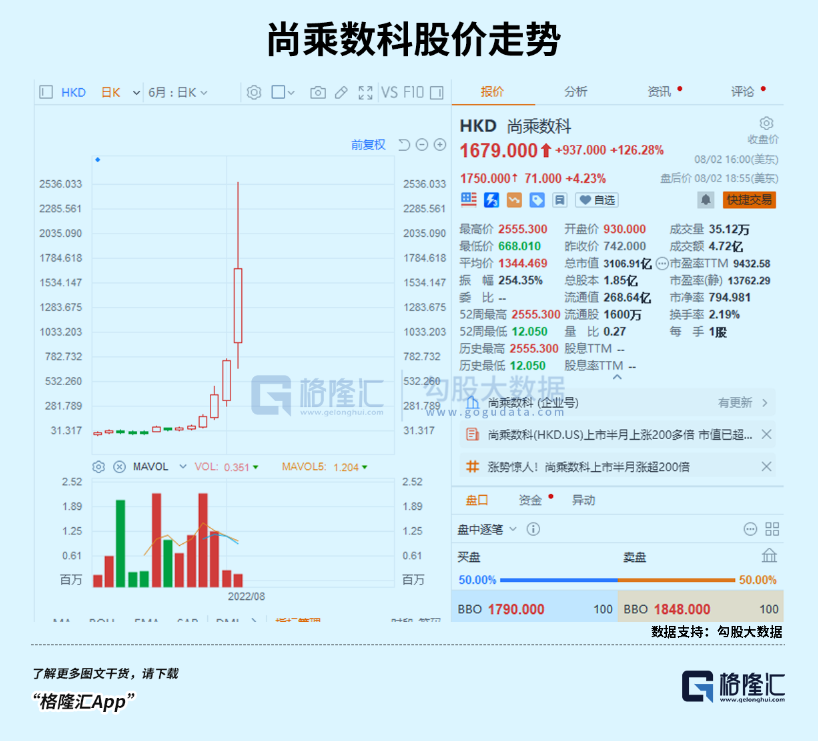Viewport: 818px width, 741px height.
Task: Switch to 评论 tab
Action: (742, 92)
